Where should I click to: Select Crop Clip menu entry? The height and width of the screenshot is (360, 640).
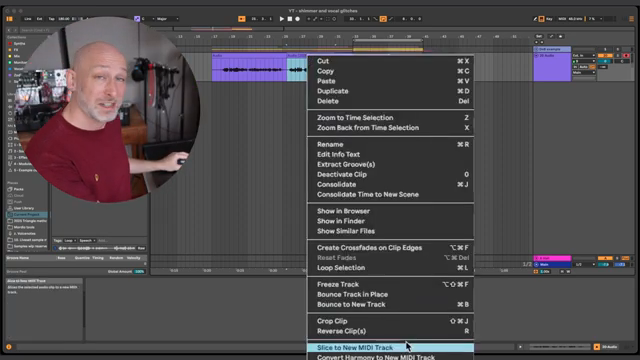coord(391,321)
